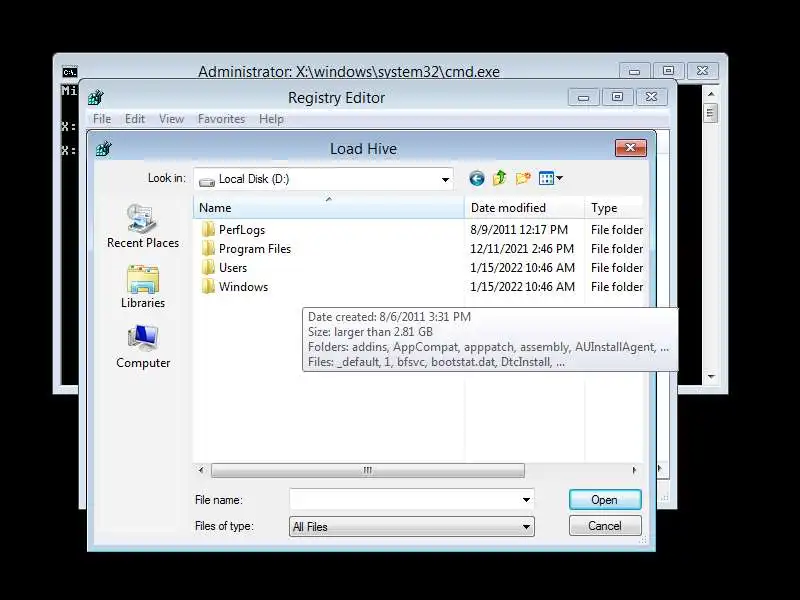Click the cmd.exe window system icon
Screen dimensions: 800x600
pyautogui.click(x=70, y=72)
